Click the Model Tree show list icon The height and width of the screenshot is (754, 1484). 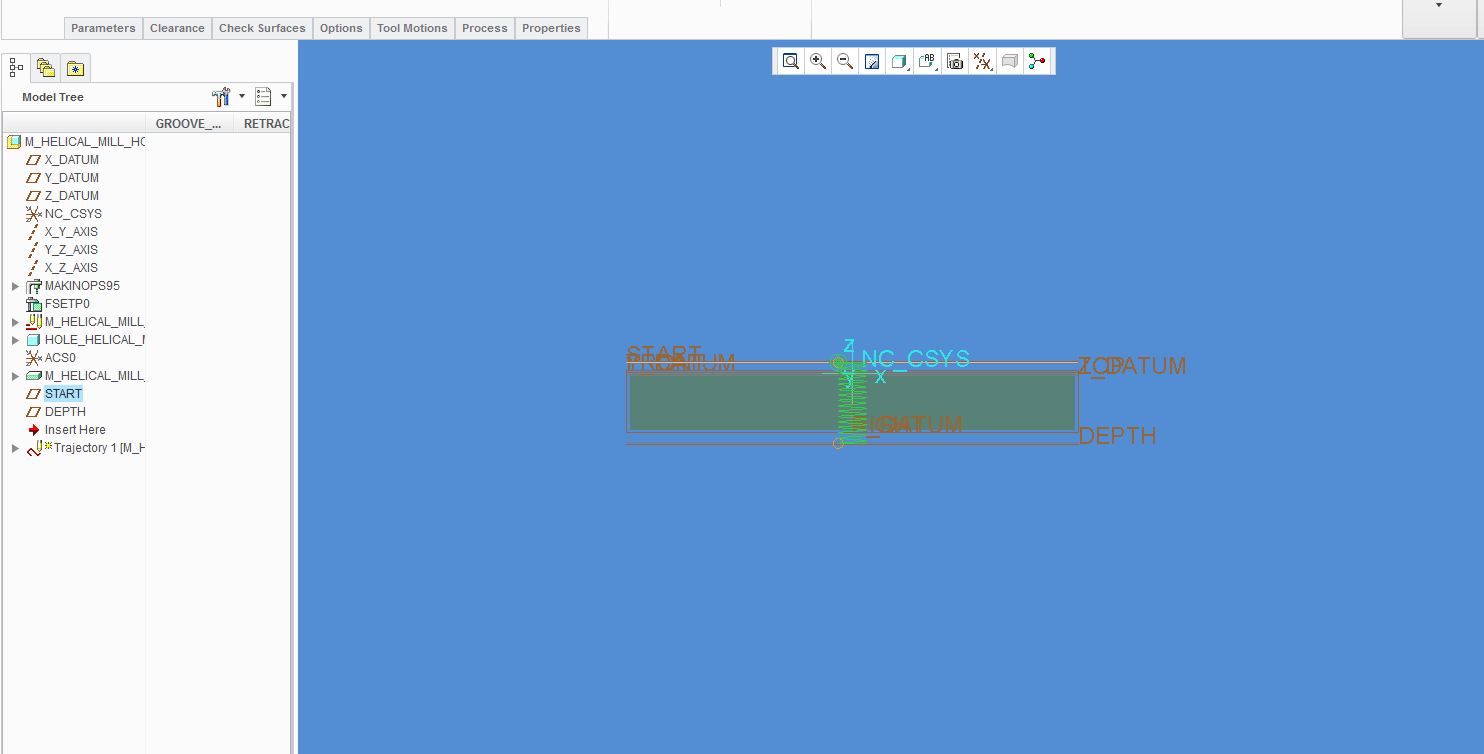[x=263, y=97]
